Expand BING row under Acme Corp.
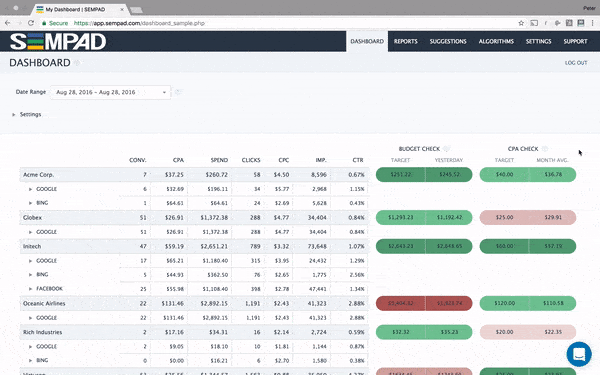The height and width of the screenshot is (375, 600). (30, 203)
